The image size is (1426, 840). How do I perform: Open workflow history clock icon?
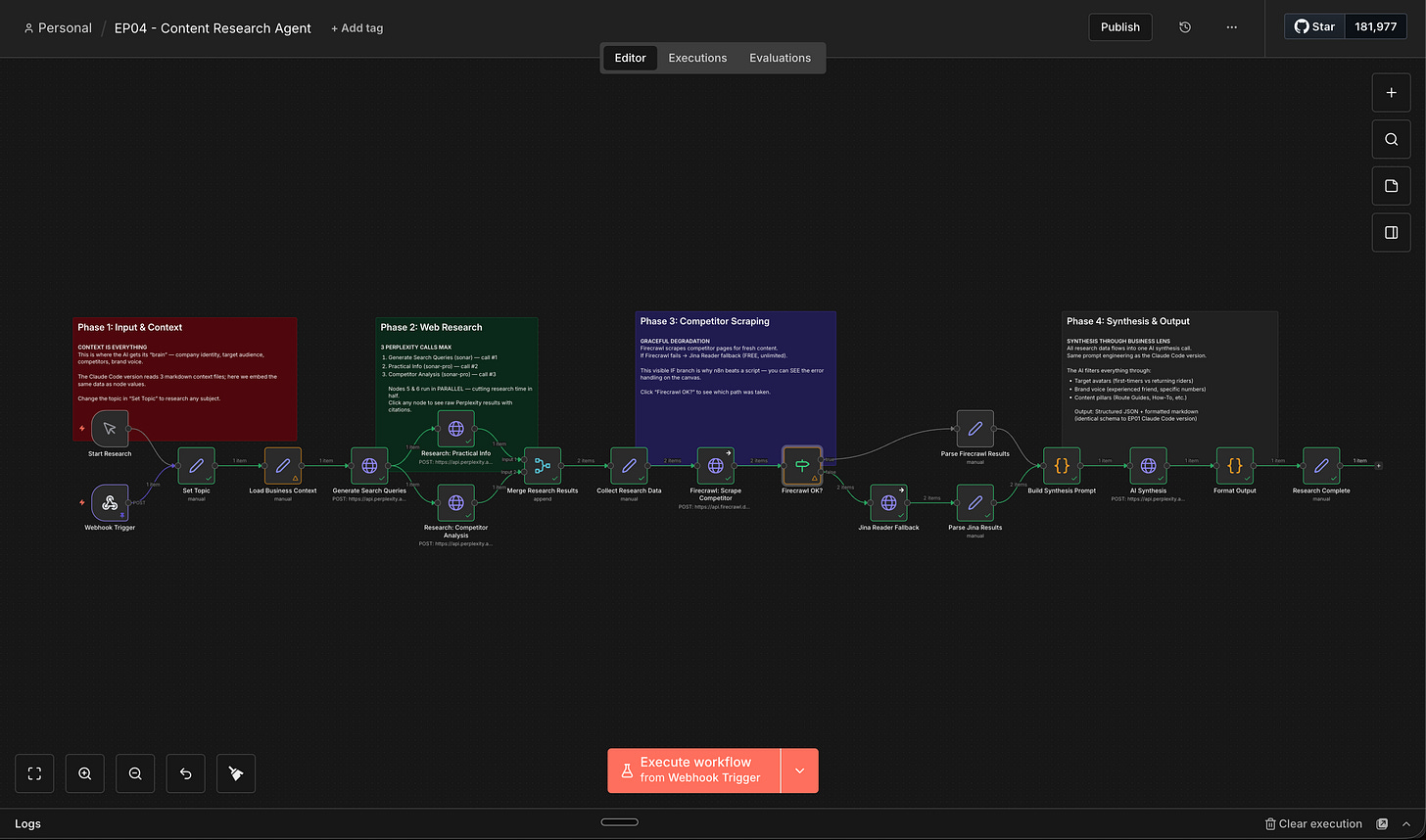coord(1185,27)
